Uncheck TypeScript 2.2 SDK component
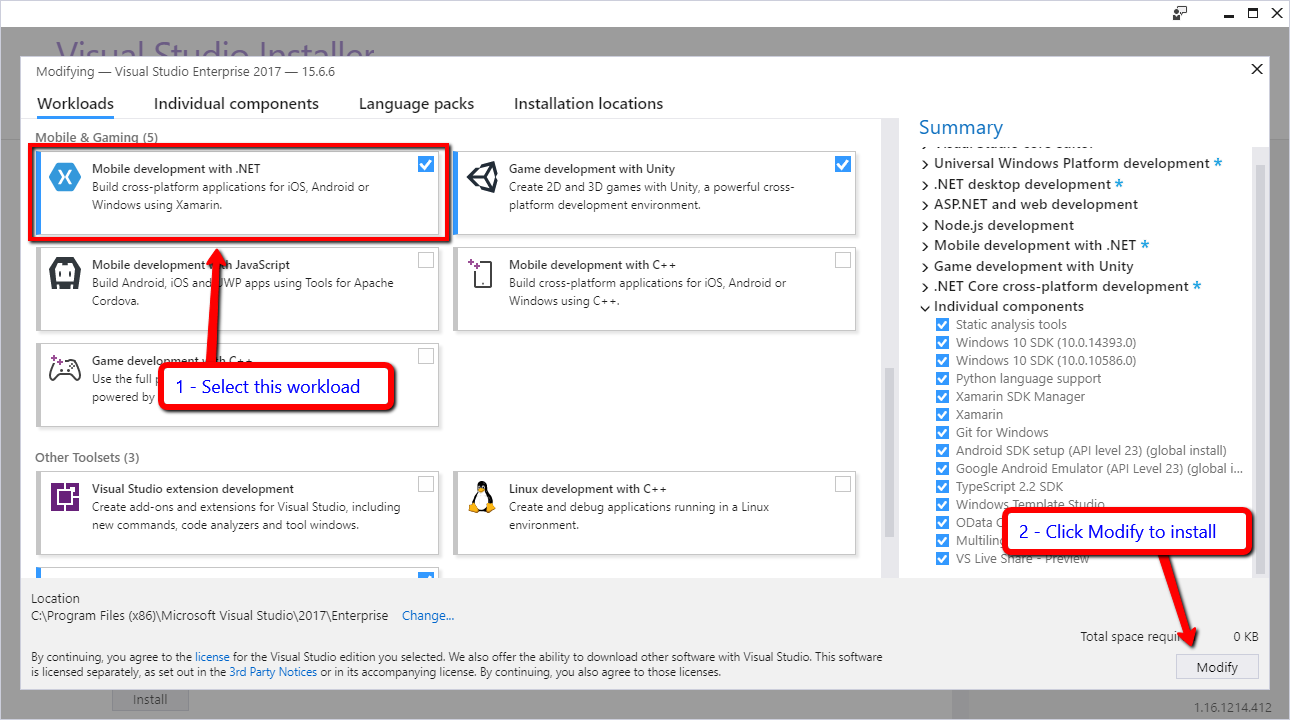 click(x=942, y=487)
